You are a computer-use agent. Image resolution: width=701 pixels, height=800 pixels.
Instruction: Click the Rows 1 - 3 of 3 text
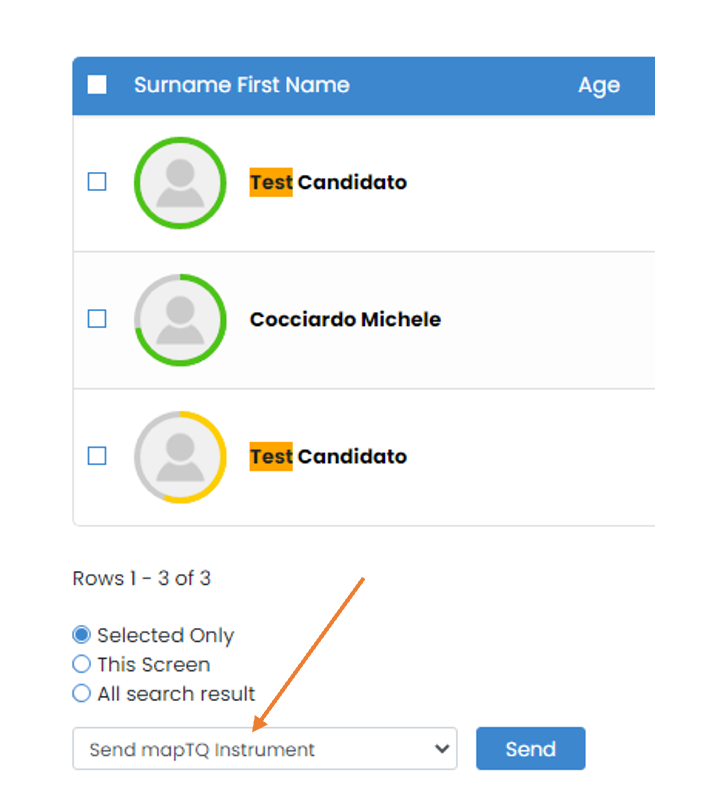coord(142,578)
